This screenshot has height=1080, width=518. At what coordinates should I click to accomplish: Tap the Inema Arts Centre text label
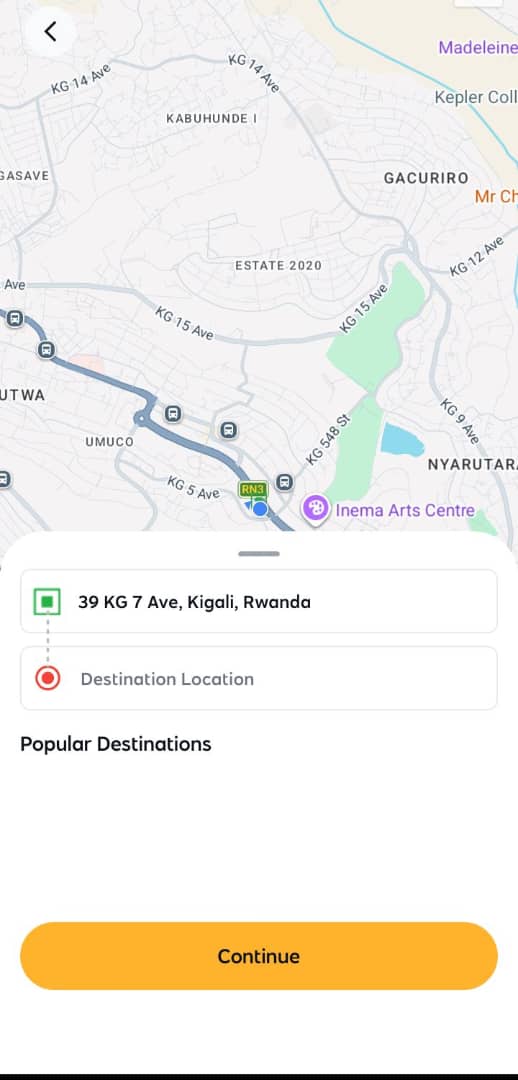click(x=405, y=510)
